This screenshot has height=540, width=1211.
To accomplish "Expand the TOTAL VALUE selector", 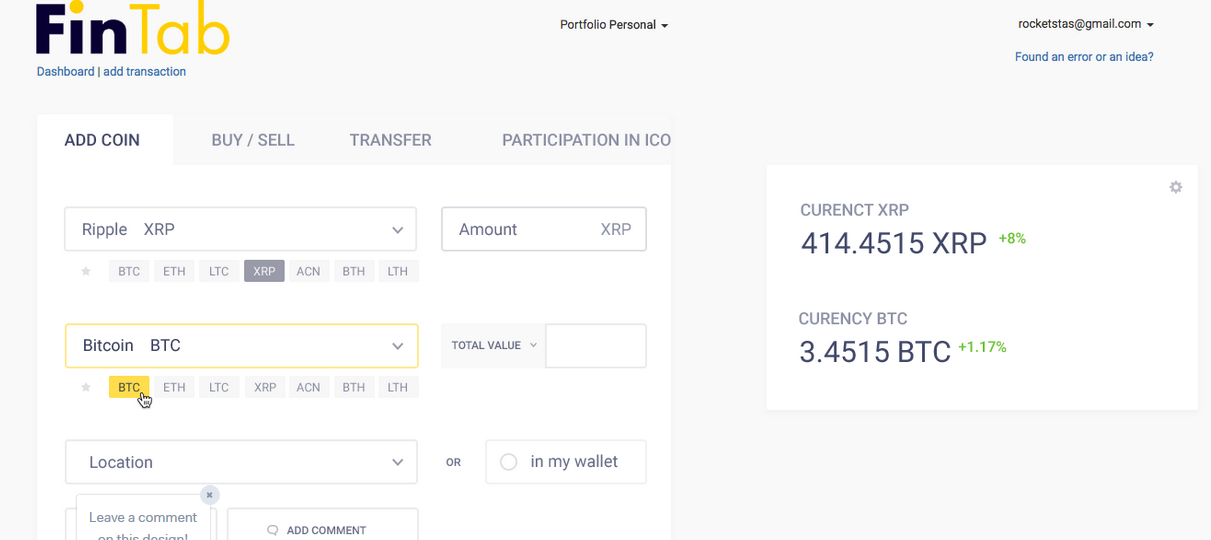I will [x=493, y=345].
